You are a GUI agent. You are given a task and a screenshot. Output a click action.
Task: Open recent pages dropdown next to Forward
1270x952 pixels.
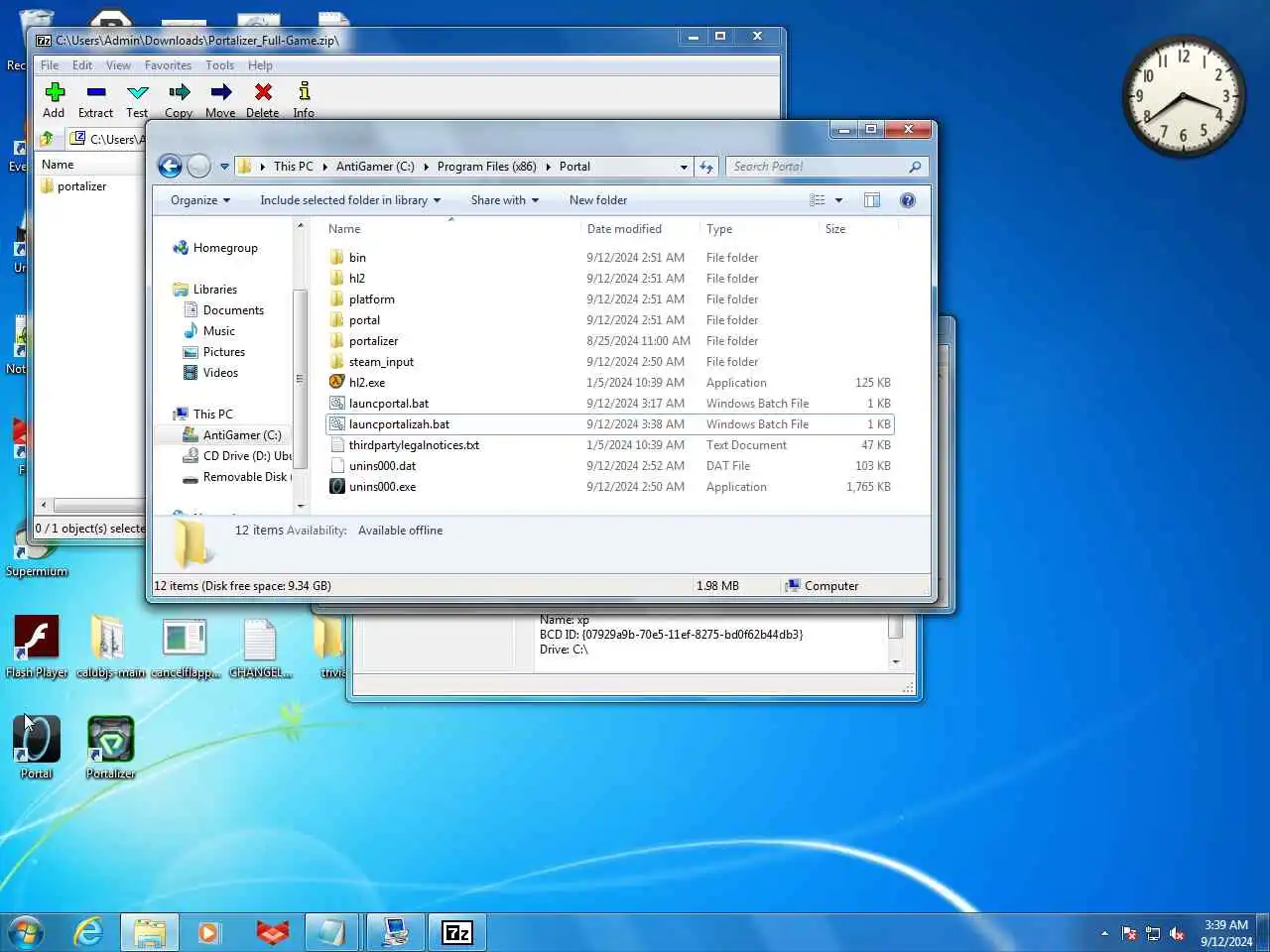[x=224, y=167]
